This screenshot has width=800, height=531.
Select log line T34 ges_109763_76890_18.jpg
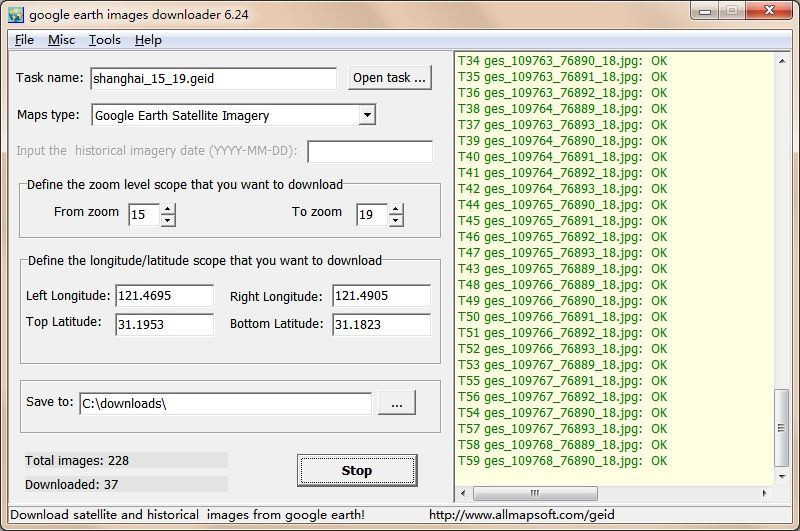(x=562, y=61)
